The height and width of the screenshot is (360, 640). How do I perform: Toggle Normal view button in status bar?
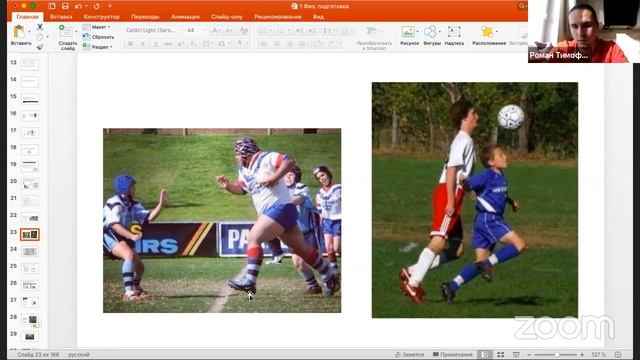pyautogui.click(x=484, y=355)
